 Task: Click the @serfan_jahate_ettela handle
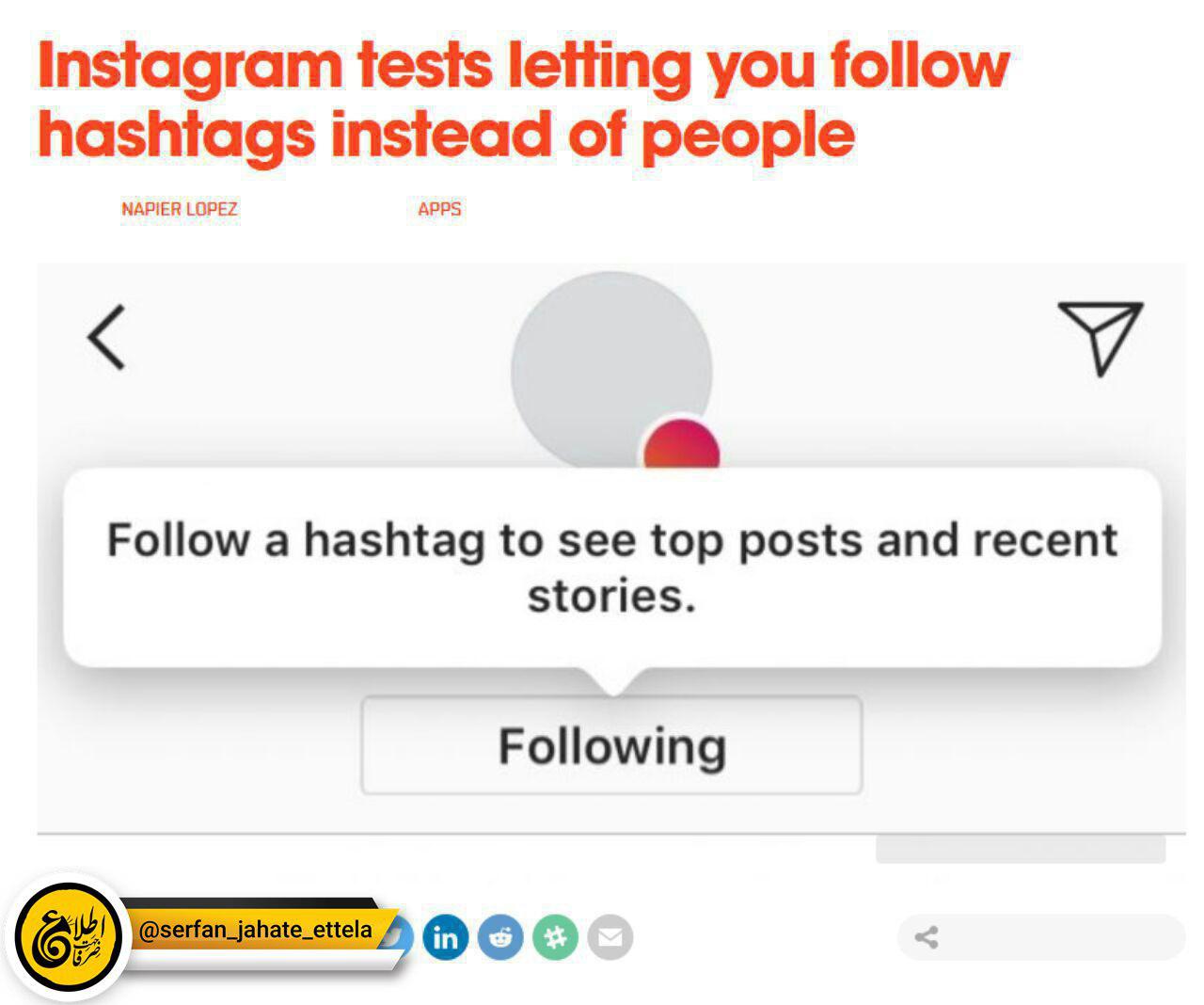[x=256, y=930]
